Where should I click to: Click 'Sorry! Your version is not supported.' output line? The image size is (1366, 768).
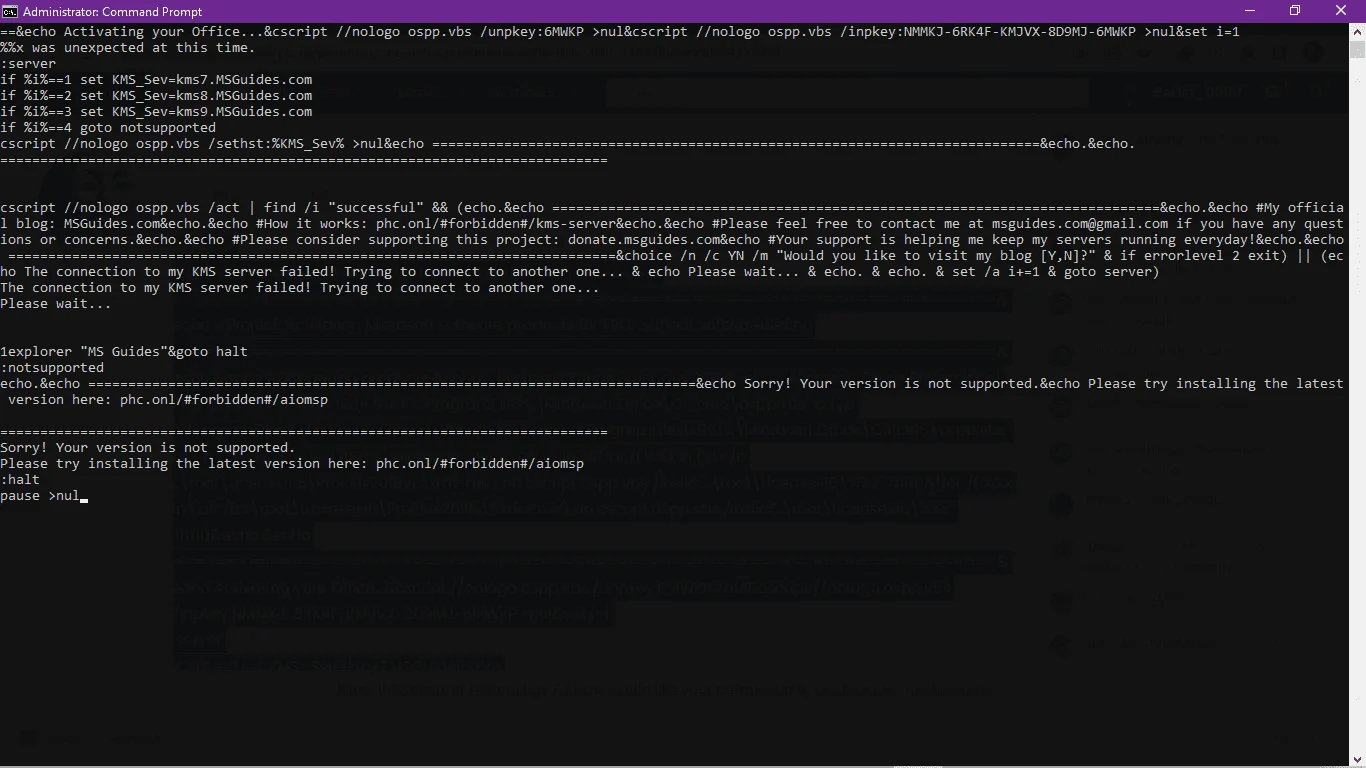(148, 448)
